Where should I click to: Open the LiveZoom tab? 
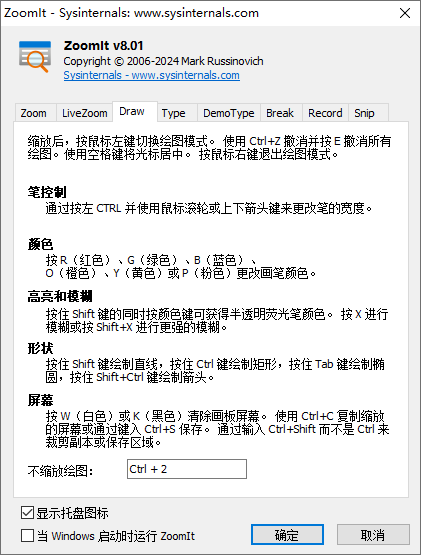pyautogui.click(x=85, y=113)
